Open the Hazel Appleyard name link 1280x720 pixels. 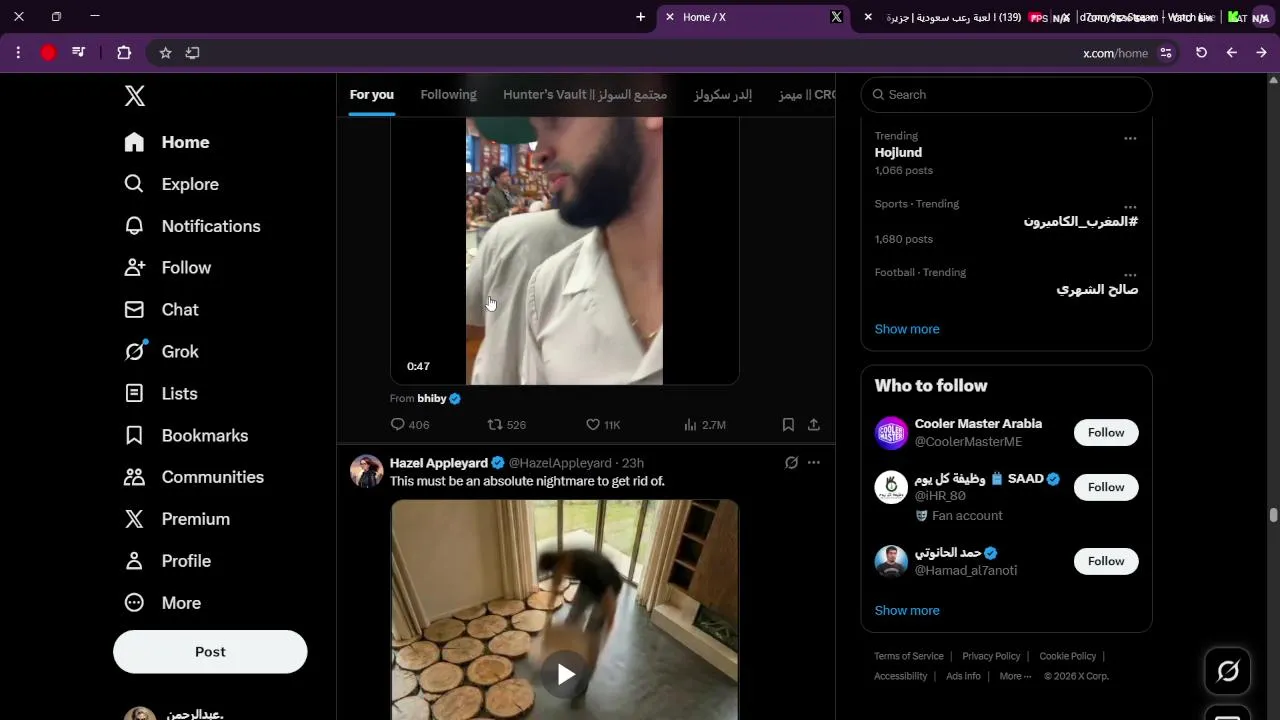439,463
